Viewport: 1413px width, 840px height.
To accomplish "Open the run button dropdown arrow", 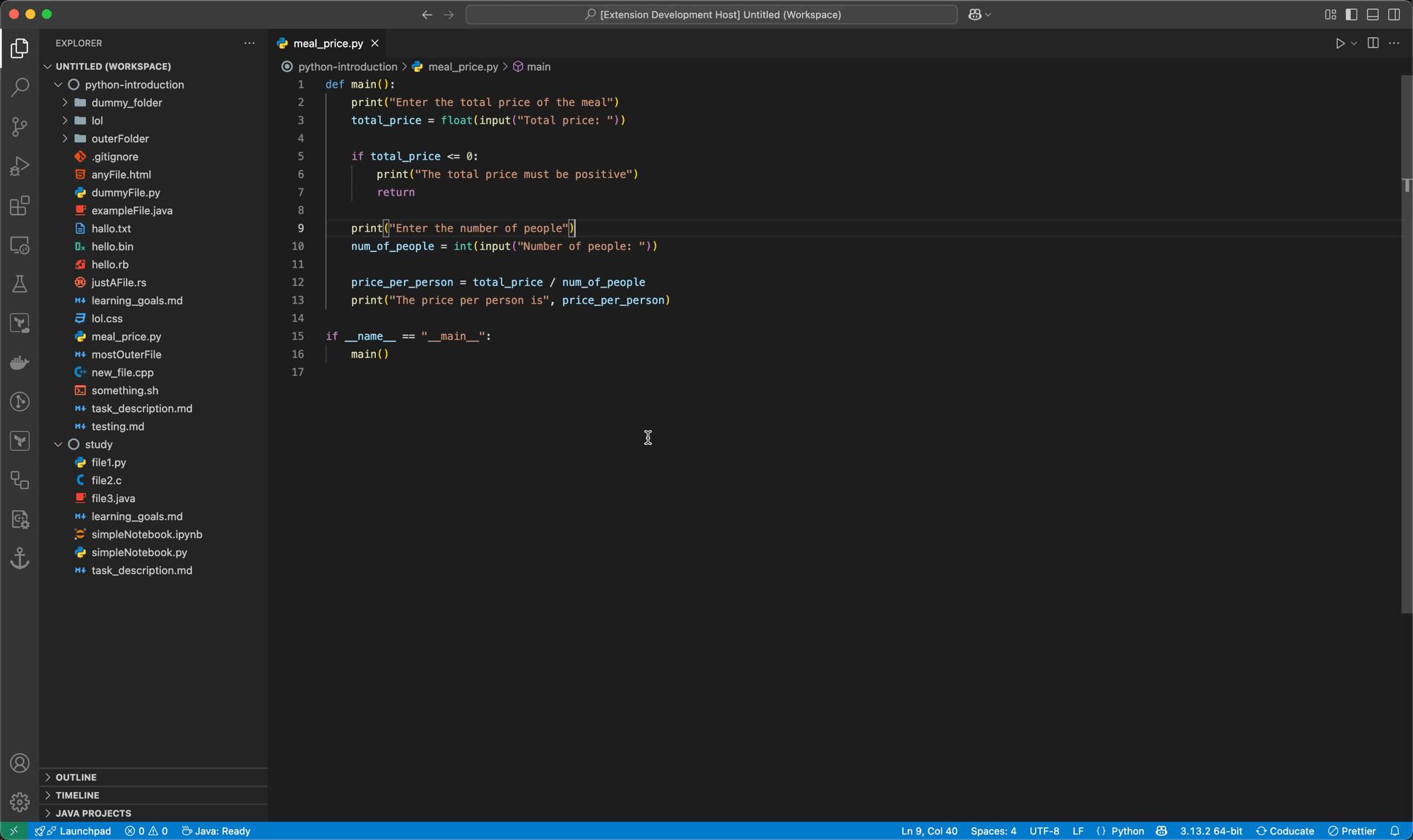I will [x=1354, y=44].
